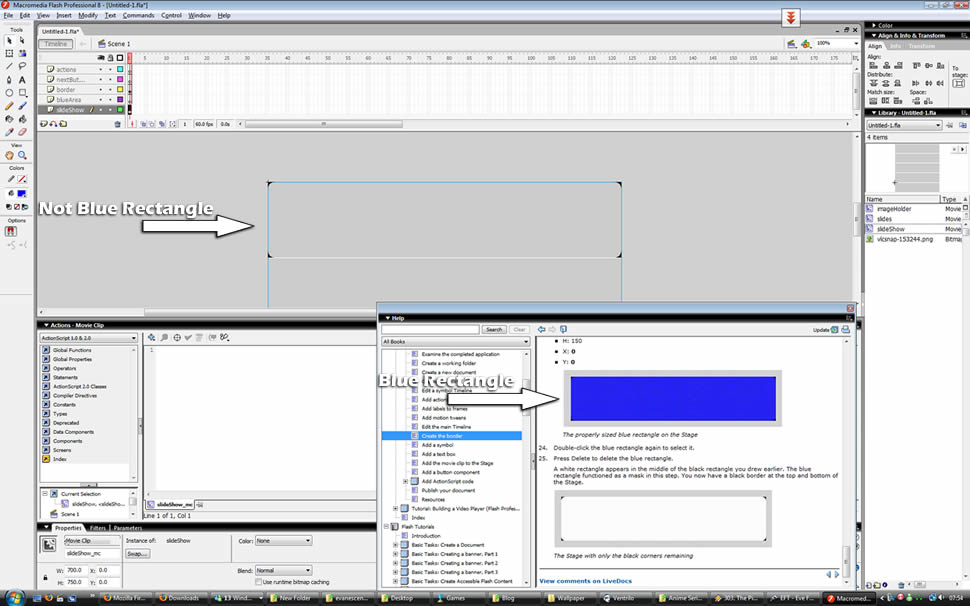Open the Control menu

click(171, 15)
